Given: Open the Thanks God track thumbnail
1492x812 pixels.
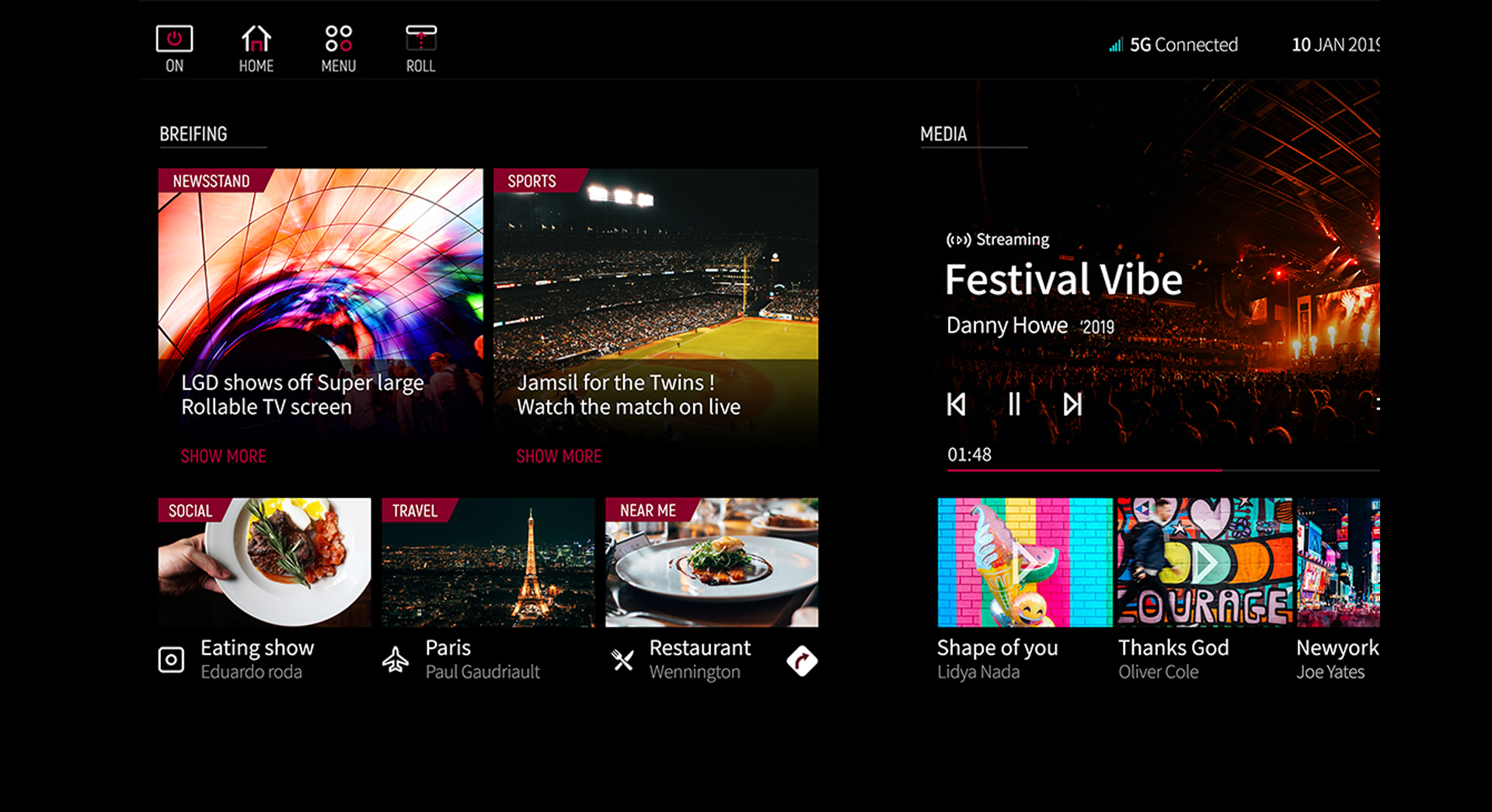Looking at the screenshot, I should [1204, 562].
